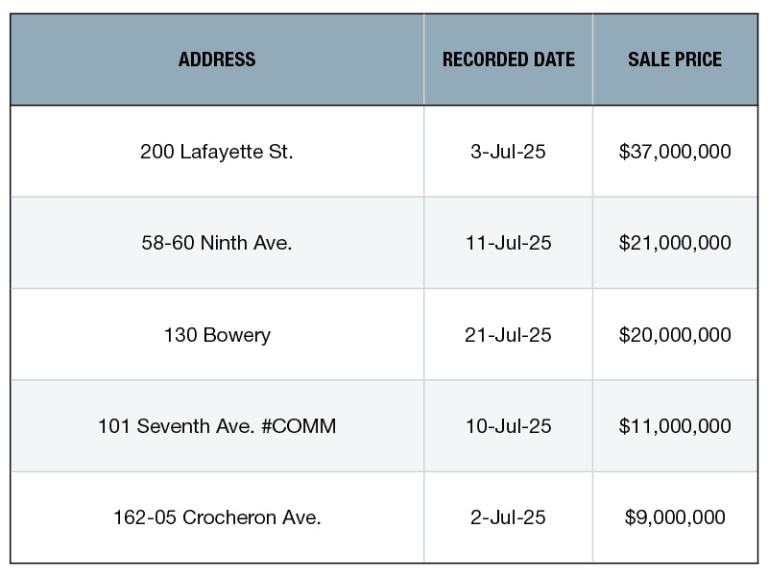The image size is (768, 576).
Task: Click the 21-Jul-25 recorded date
Action: pos(508,335)
